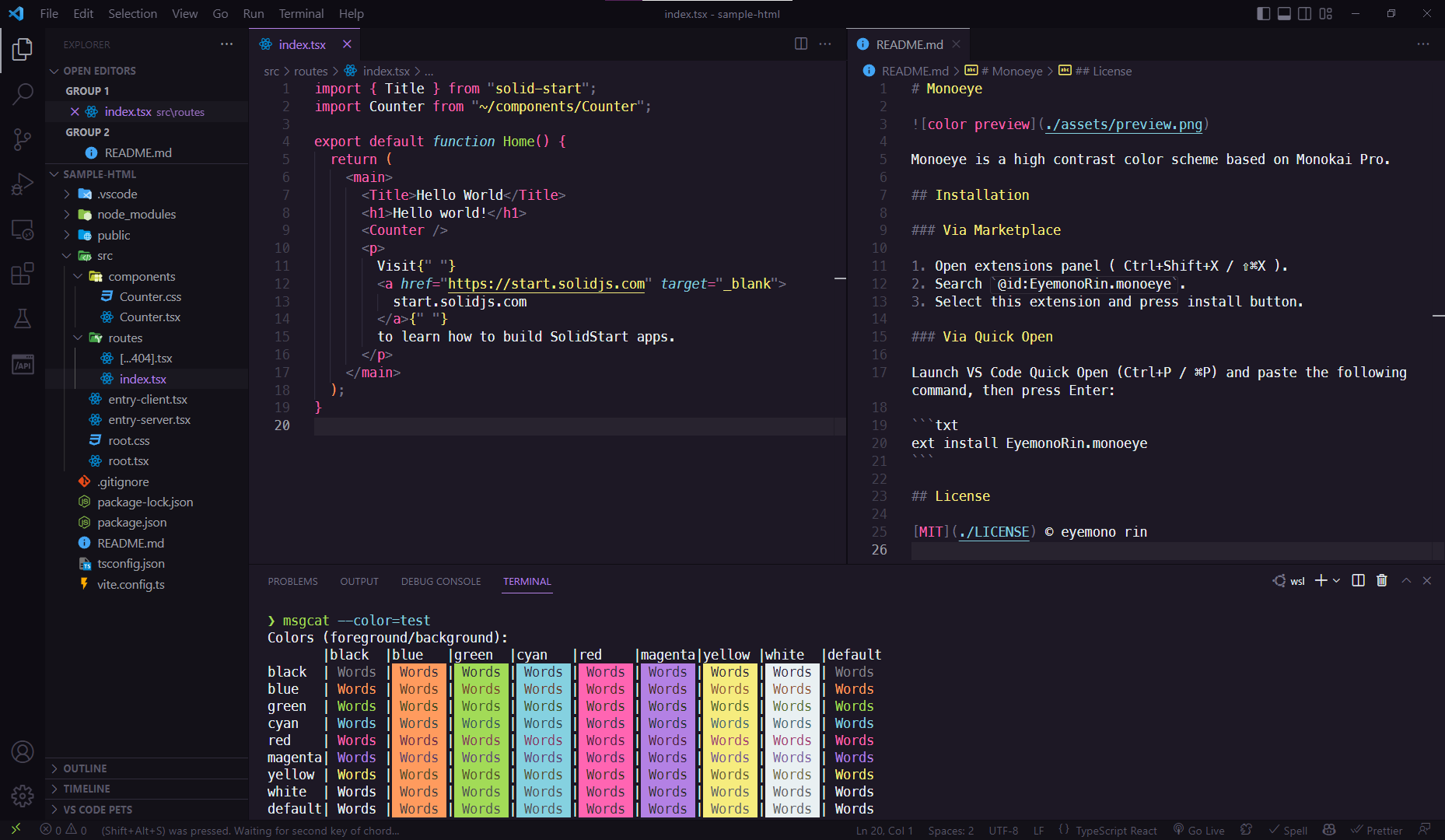Collapse the OPEN EDITORS section

point(147,71)
